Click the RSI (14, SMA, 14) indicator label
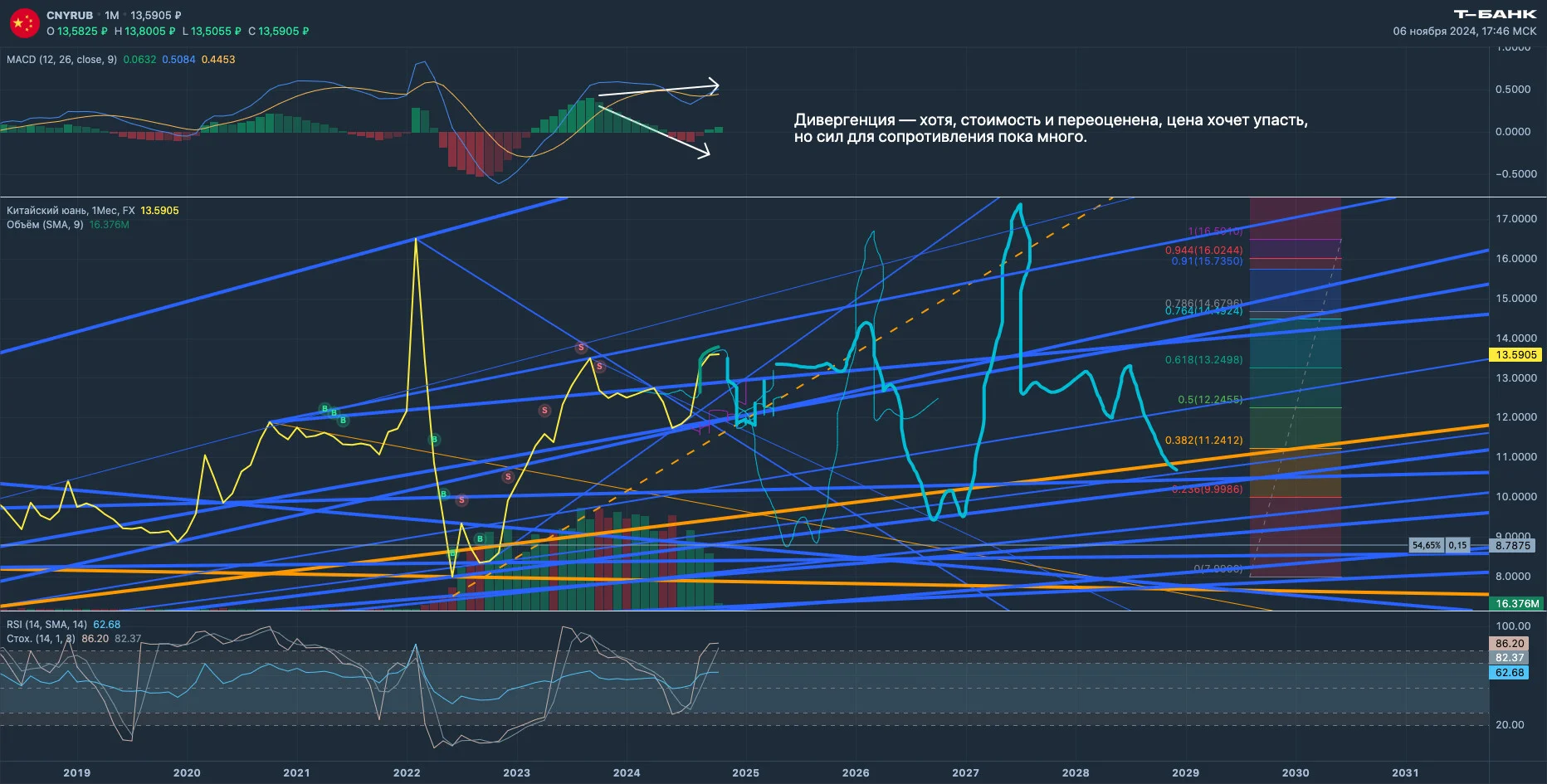 (46, 625)
